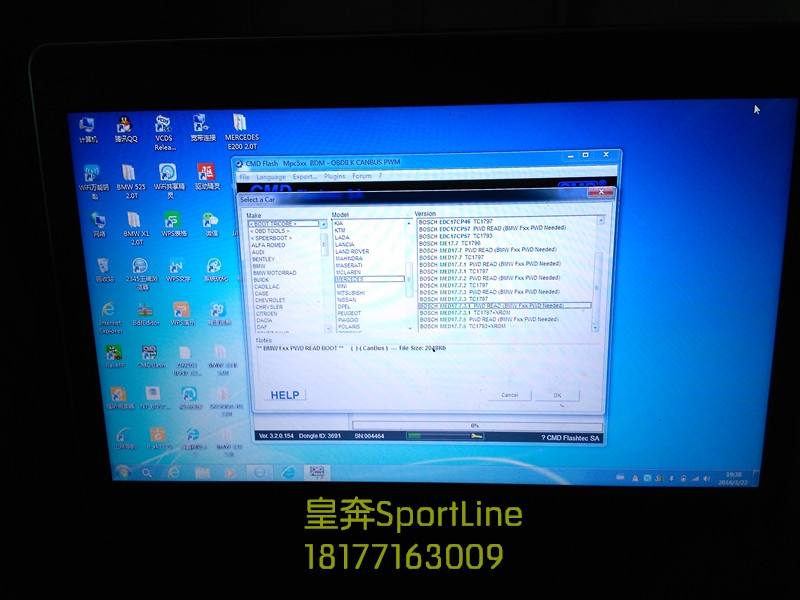
Task: Close the Select a Car dialog
Action: (601, 192)
